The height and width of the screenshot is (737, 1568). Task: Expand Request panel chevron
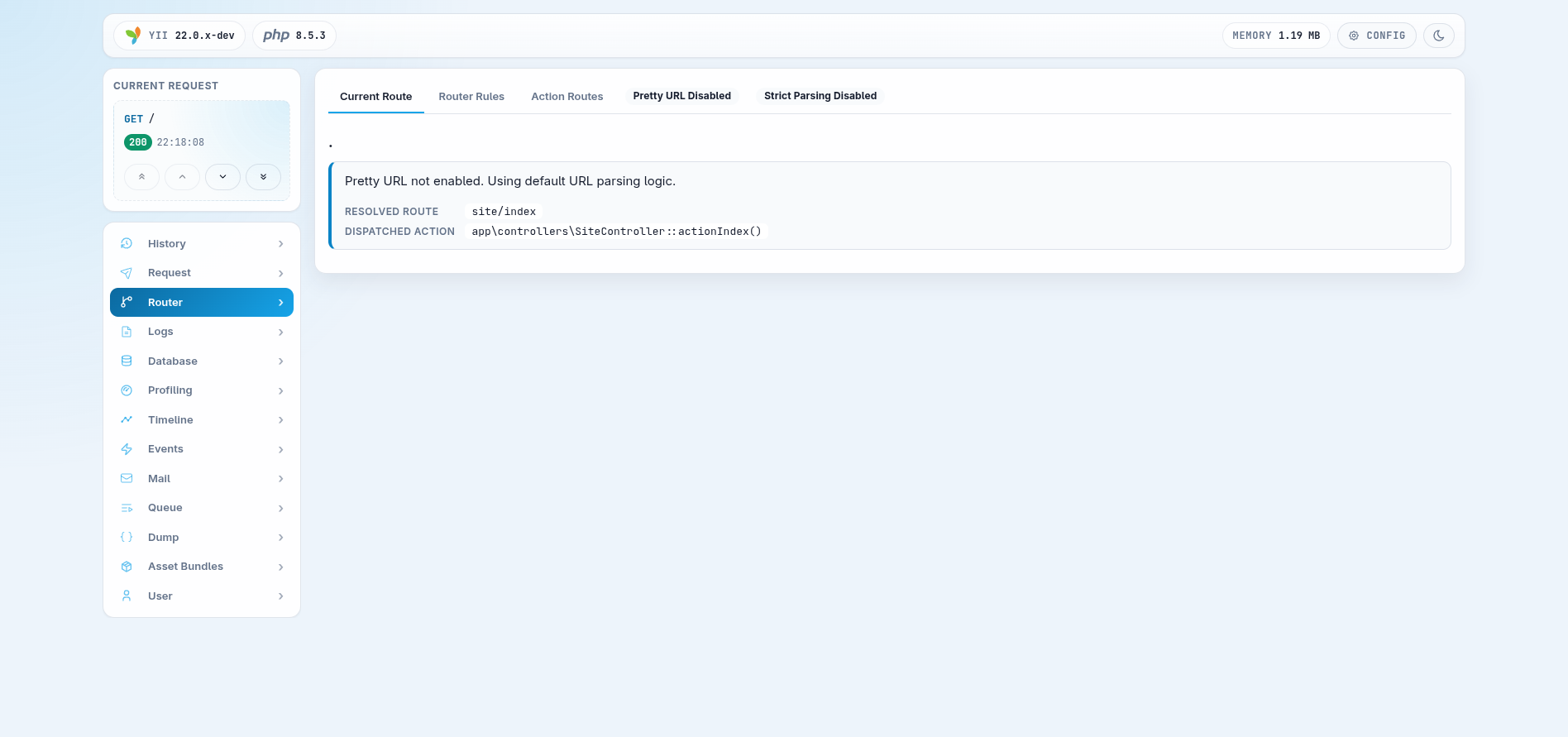click(281, 273)
